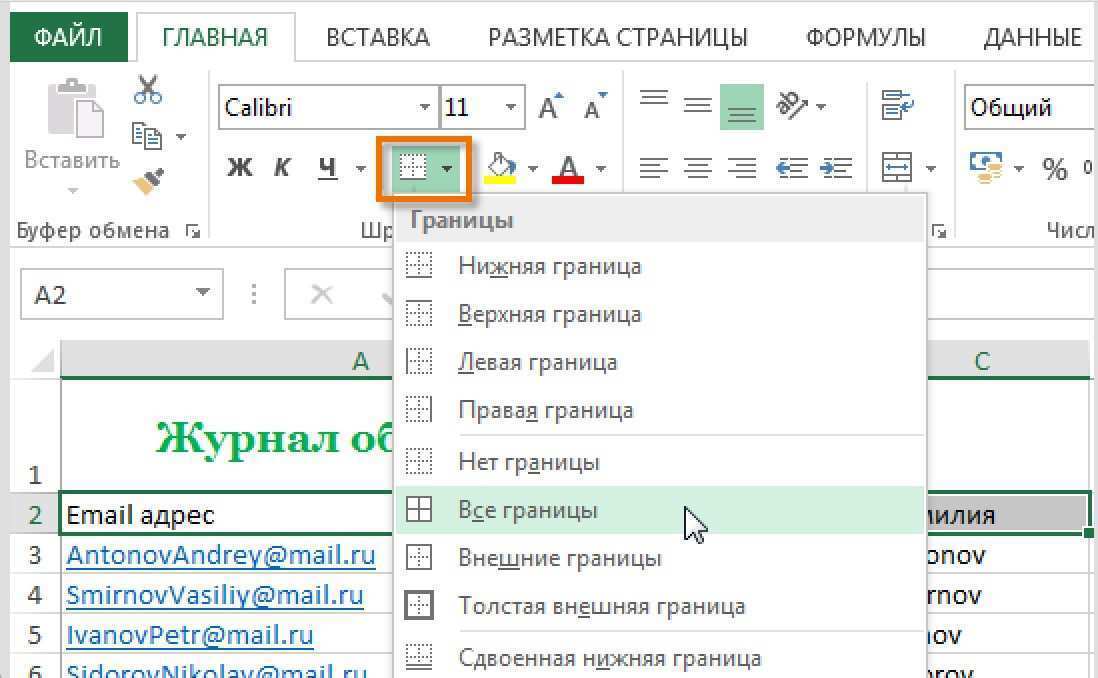Click the Merge and Center icon

coord(897,167)
